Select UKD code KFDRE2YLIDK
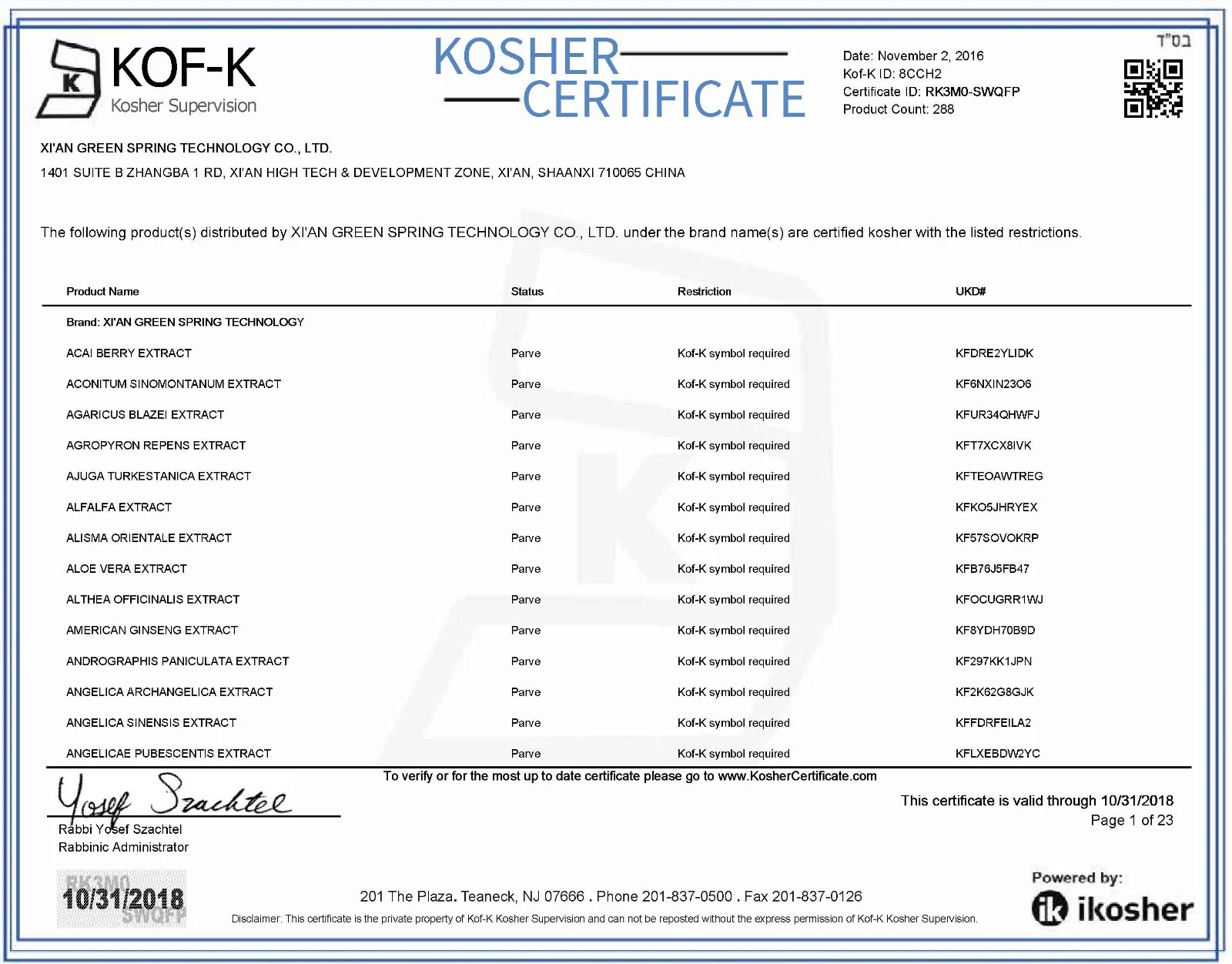Viewport: 1232px width, 964px height. [994, 353]
